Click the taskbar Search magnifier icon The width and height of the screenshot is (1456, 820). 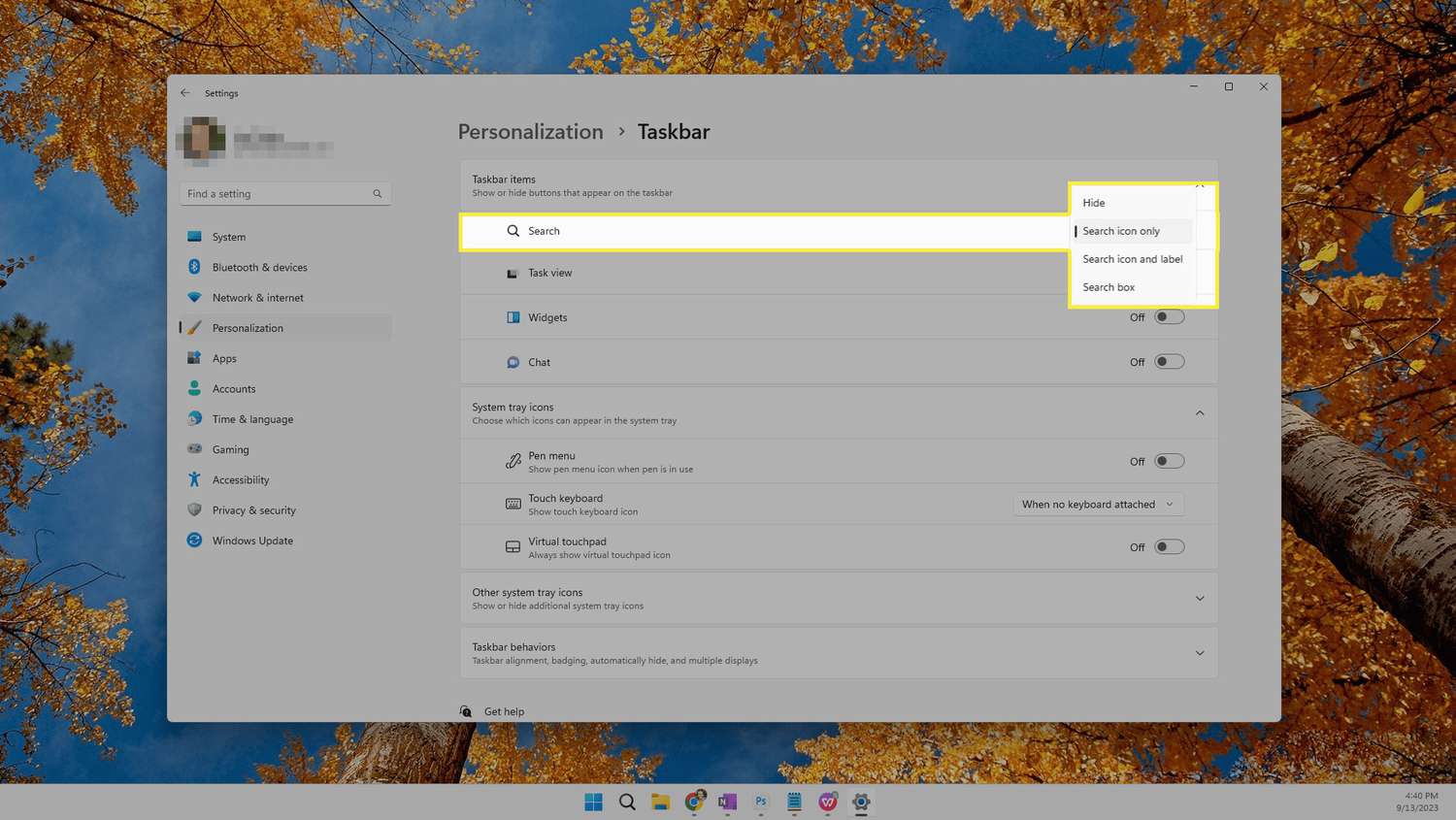[x=627, y=802]
